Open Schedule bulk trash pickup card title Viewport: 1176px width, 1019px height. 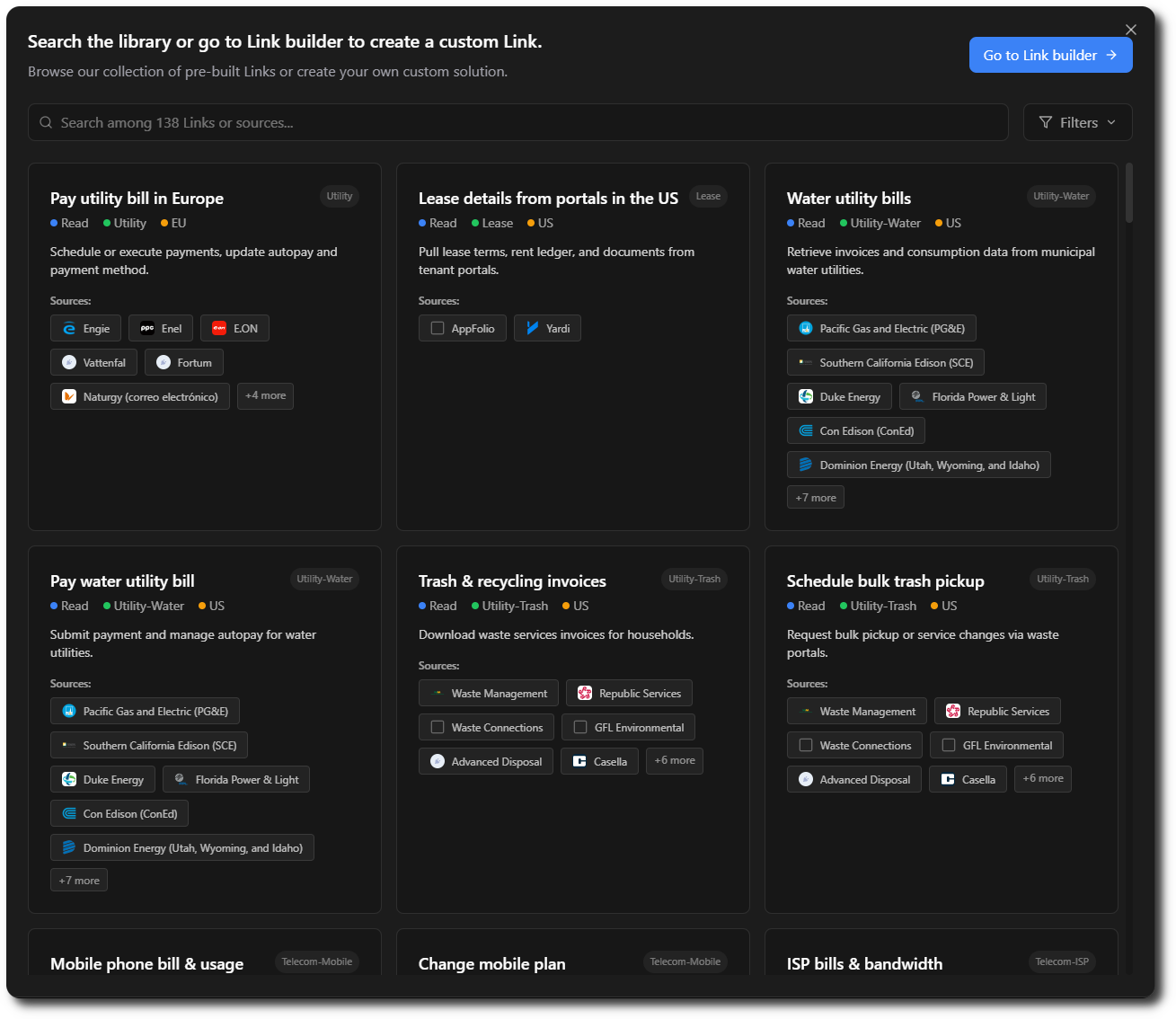[886, 581]
